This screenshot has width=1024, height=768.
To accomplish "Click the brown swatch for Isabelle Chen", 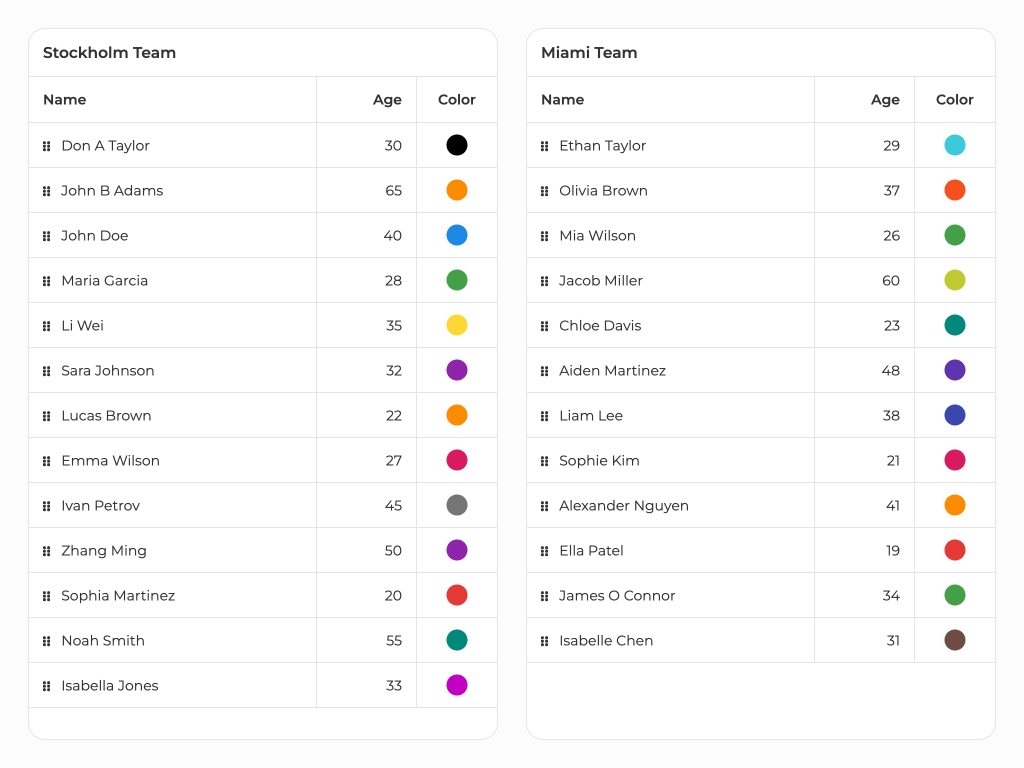I will click(955, 640).
